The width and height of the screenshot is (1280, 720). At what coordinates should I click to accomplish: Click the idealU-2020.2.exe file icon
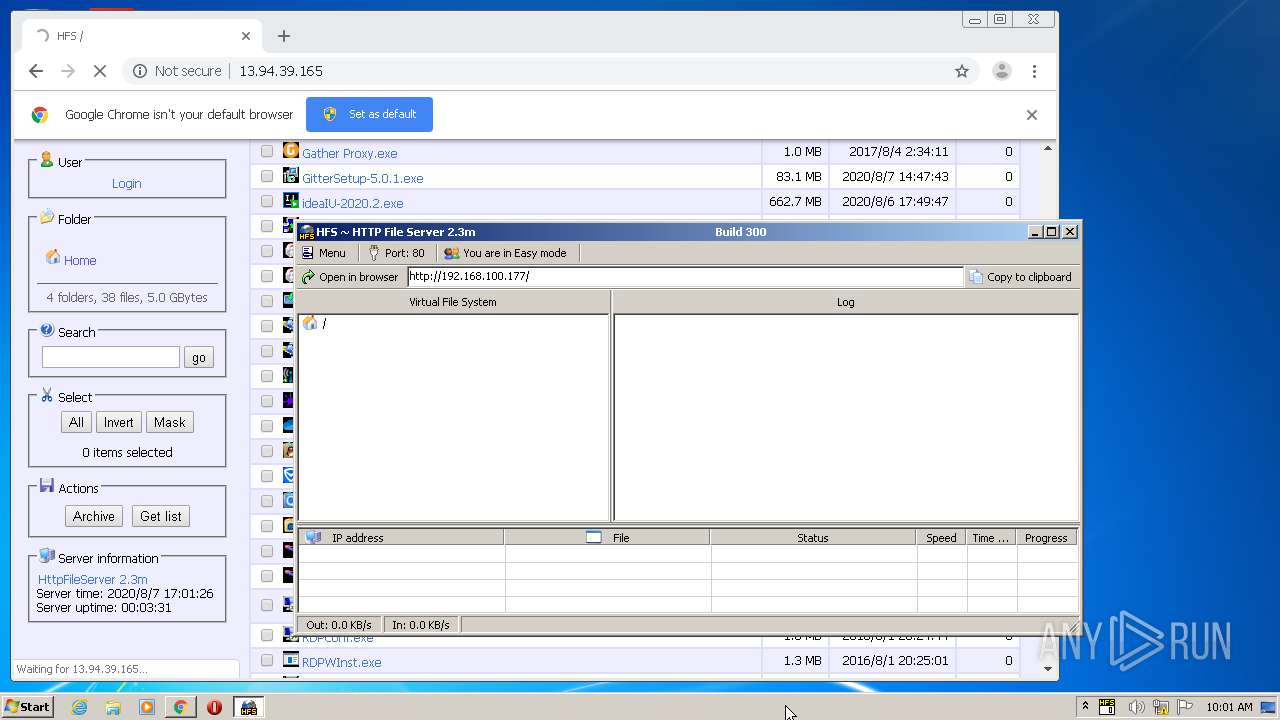pos(291,201)
